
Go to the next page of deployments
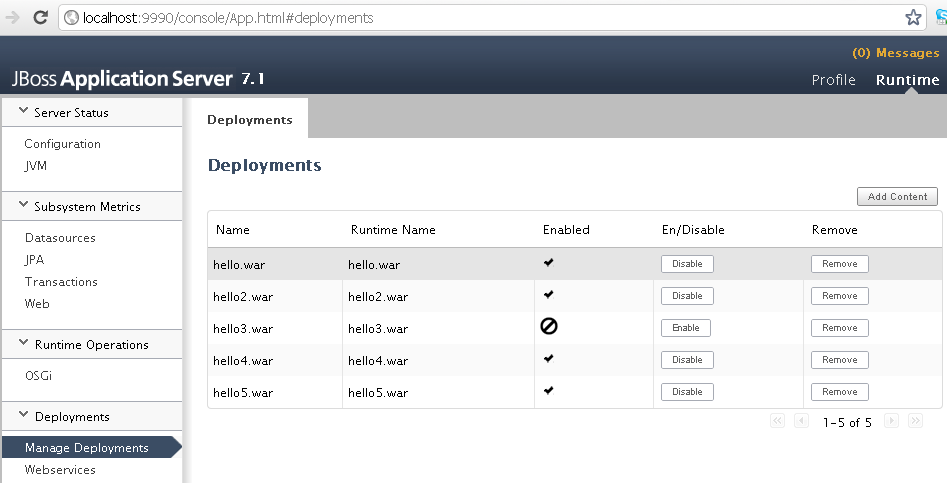tap(891, 422)
